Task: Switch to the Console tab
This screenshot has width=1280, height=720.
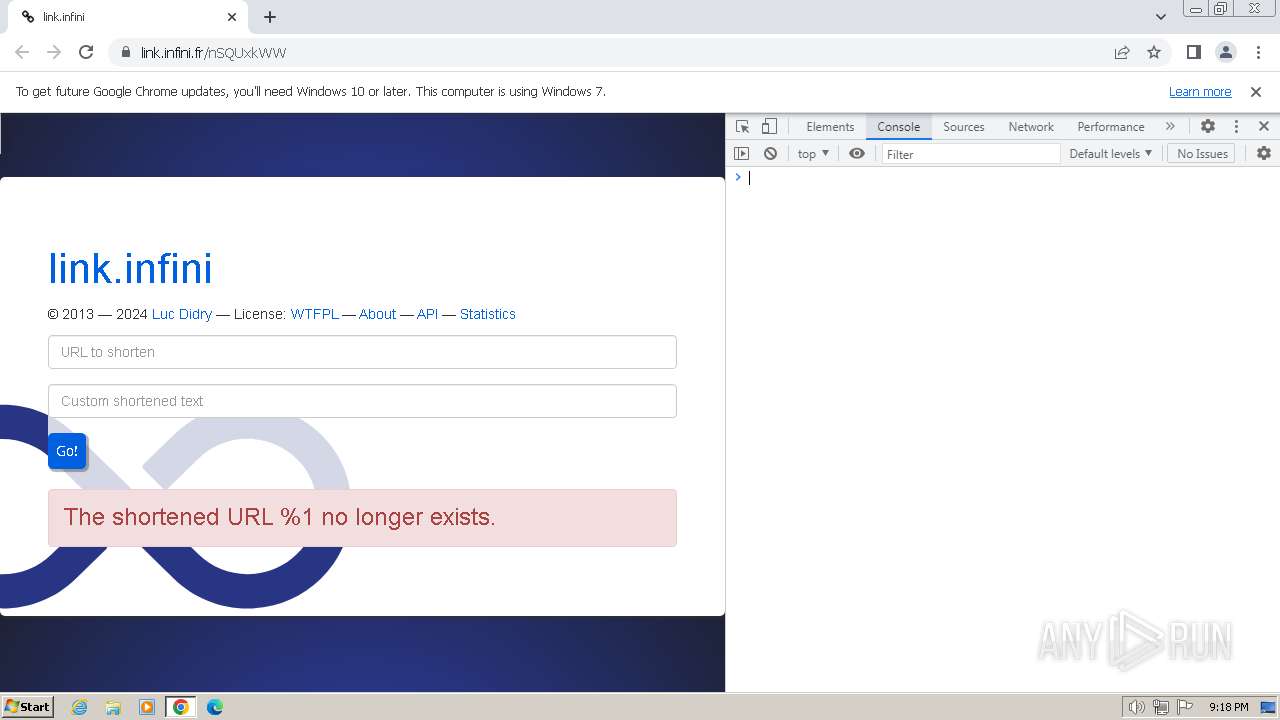Action: click(898, 127)
